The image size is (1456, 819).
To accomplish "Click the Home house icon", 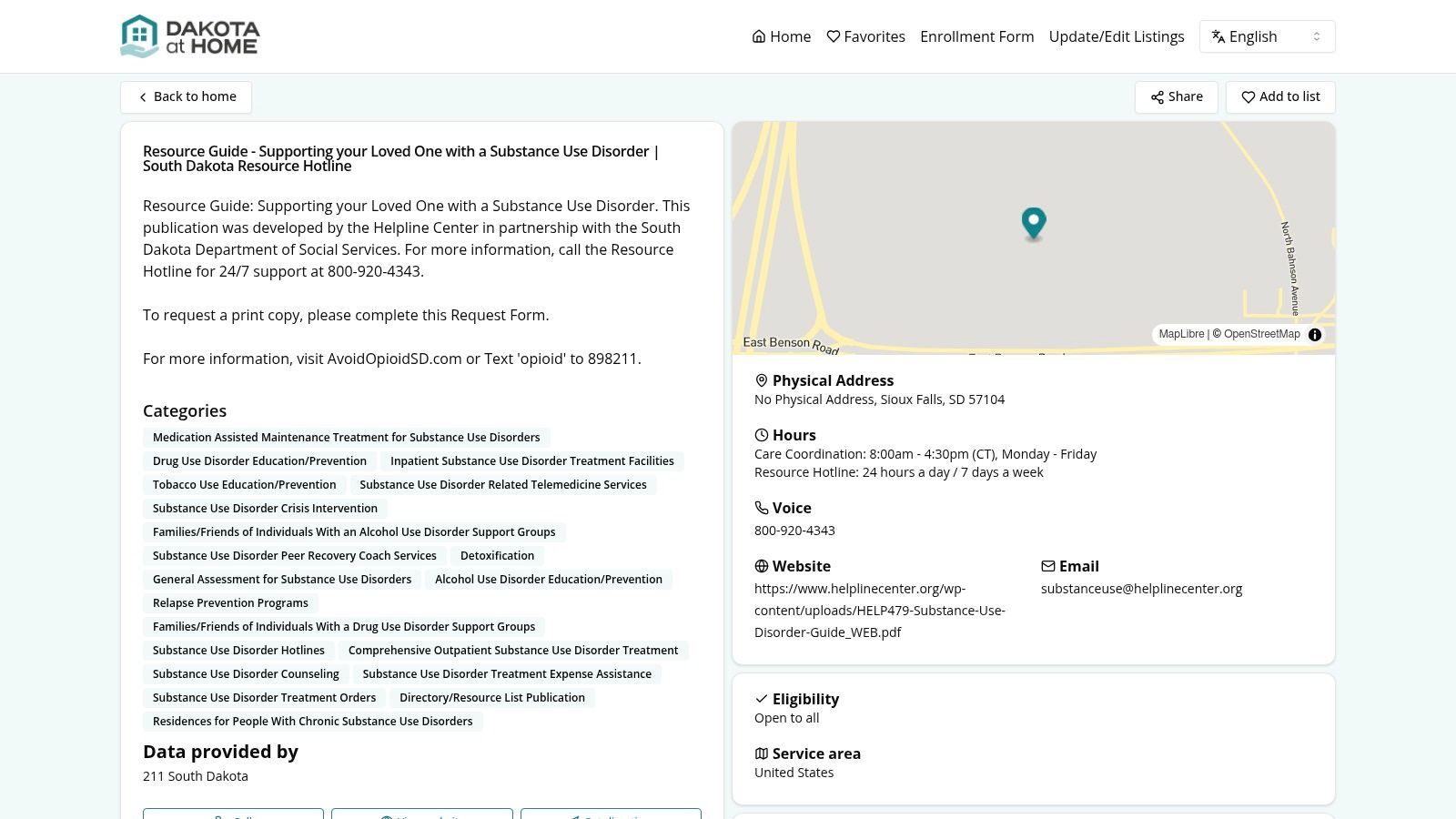I will [759, 36].
